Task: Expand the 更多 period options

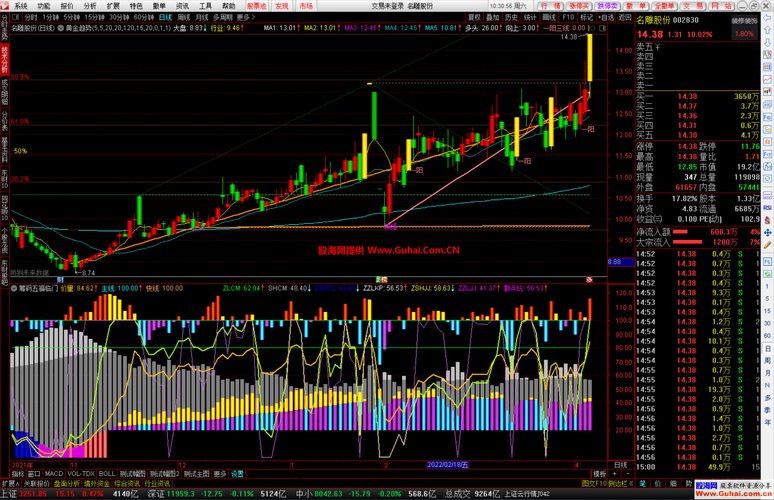Action: tap(245, 18)
